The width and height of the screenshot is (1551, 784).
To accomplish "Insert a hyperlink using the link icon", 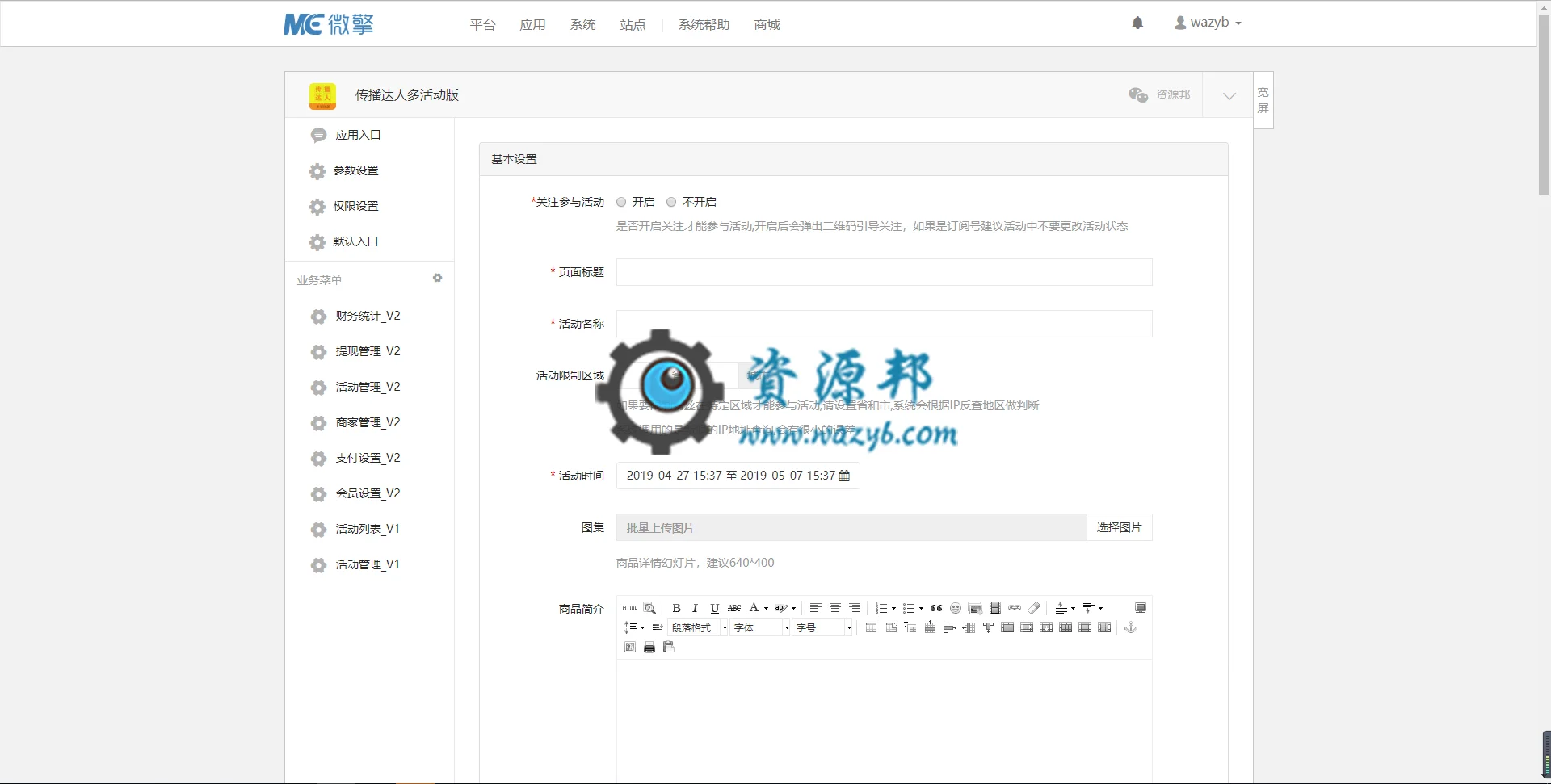I will pos(1015,608).
